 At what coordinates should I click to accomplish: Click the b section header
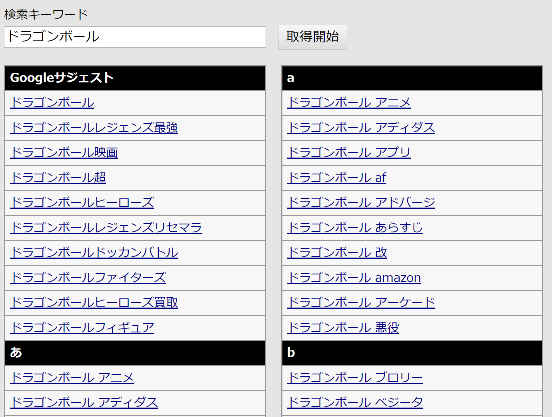pyautogui.click(x=412, y=353)
